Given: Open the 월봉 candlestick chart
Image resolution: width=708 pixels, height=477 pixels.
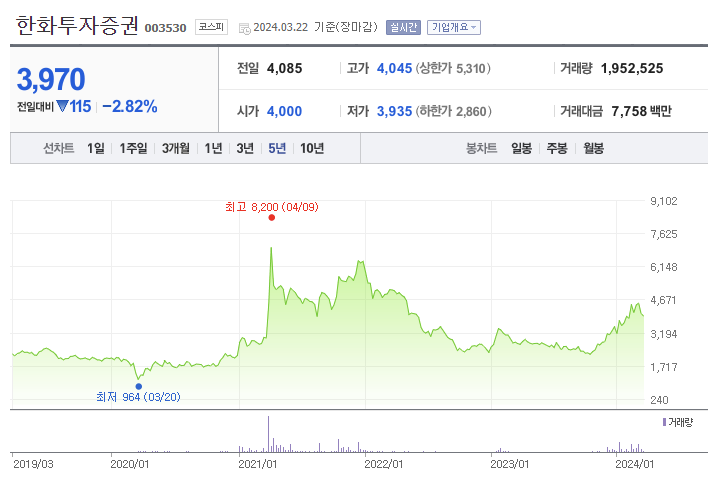Looking at the screenshot, I should click(593, 148).
